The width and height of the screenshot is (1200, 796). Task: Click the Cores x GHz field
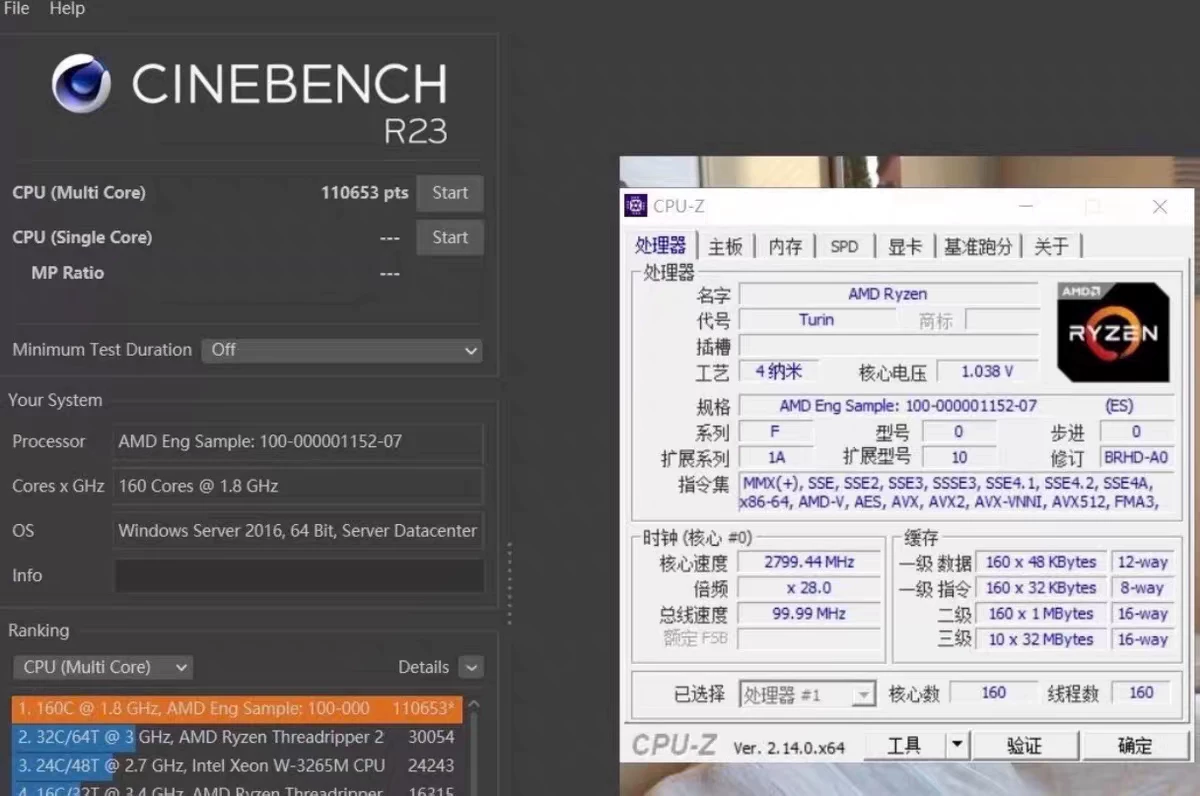point(298,486)
